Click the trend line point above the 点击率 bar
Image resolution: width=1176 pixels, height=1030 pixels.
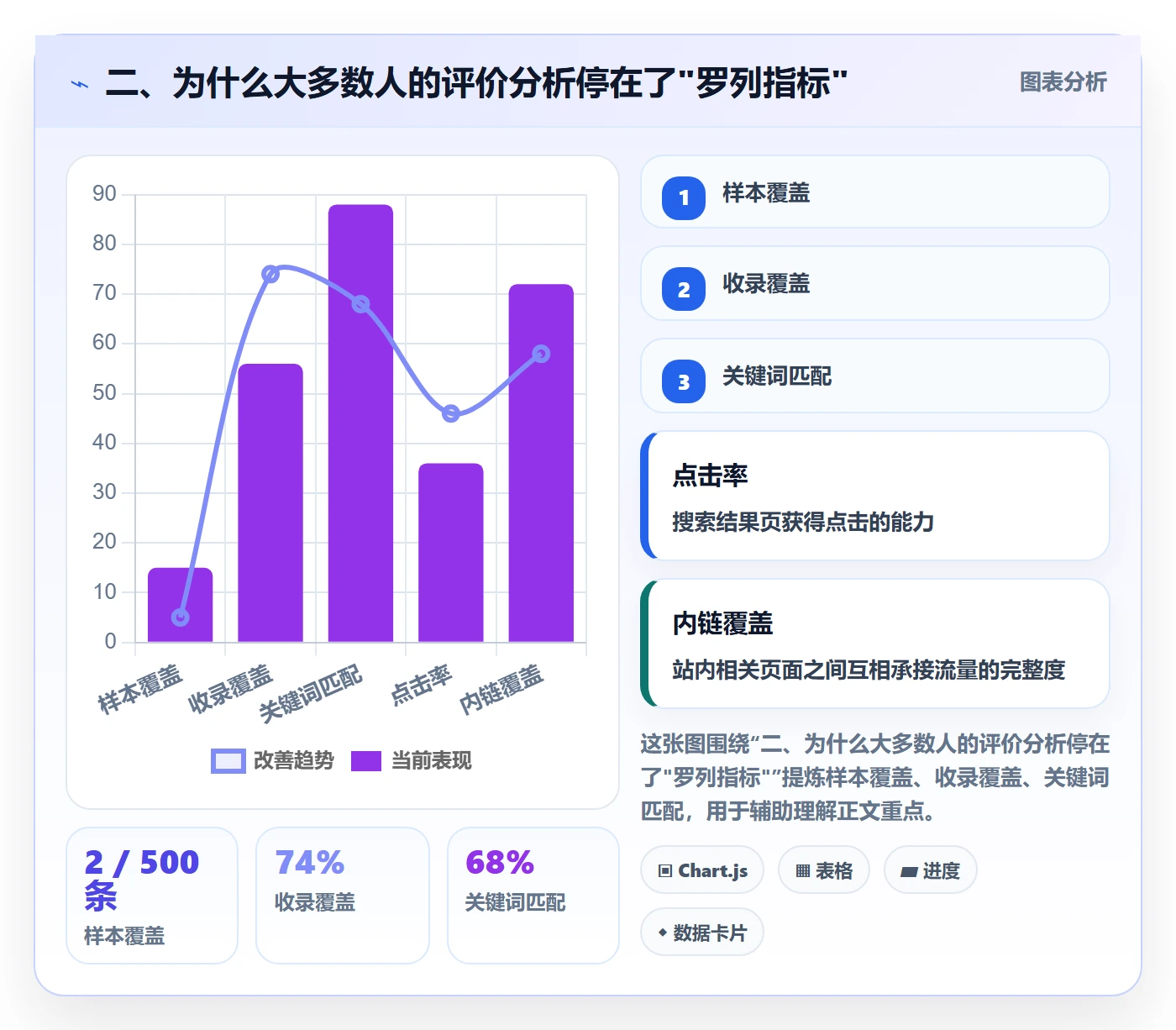451,413
